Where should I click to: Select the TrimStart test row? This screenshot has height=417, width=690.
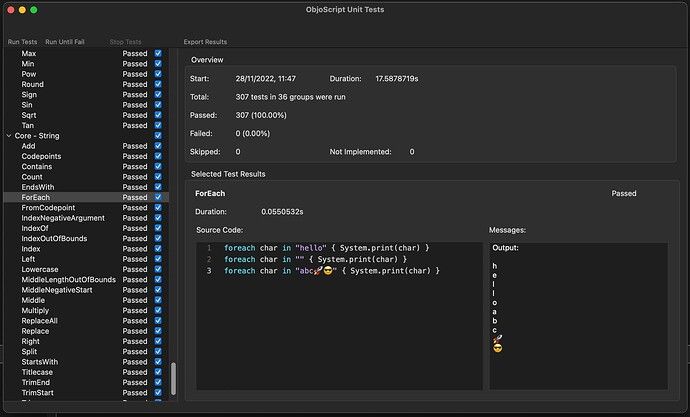[86, 393]
